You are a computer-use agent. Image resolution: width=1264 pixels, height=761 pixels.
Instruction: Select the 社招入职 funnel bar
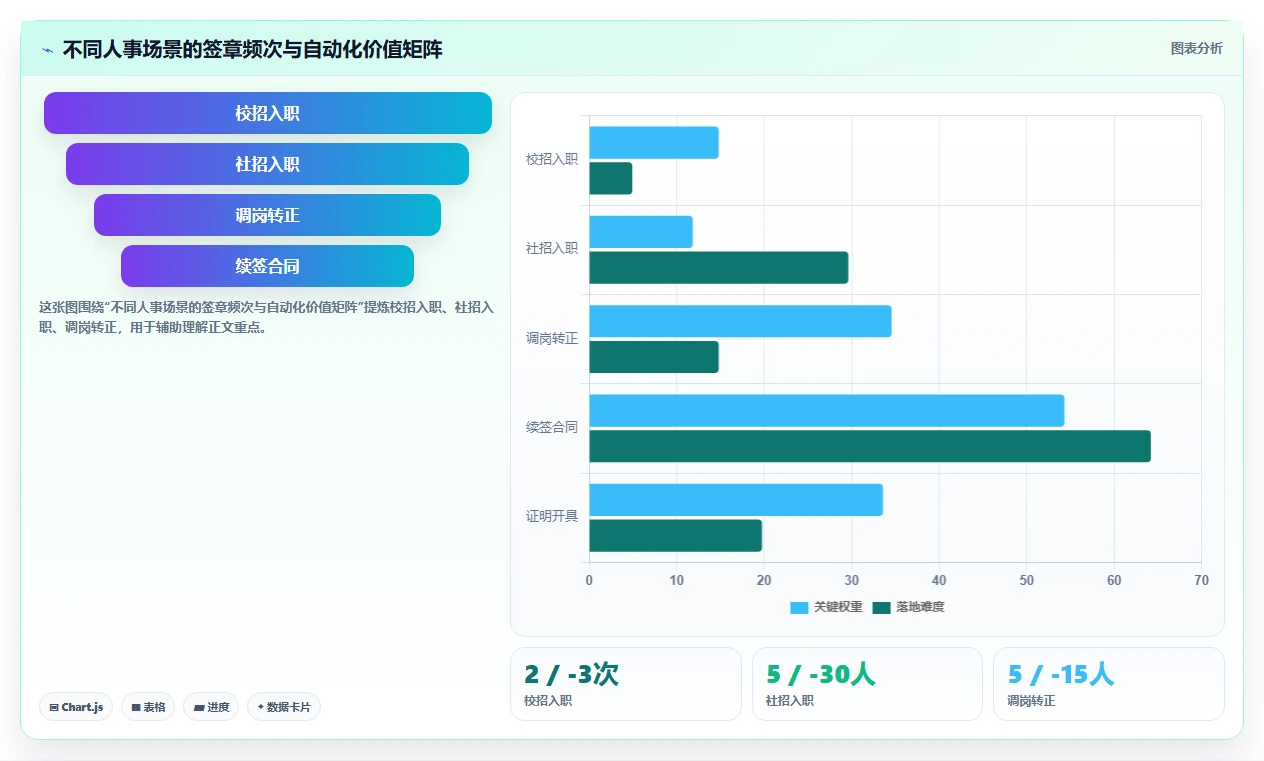(x=268, y=164)
